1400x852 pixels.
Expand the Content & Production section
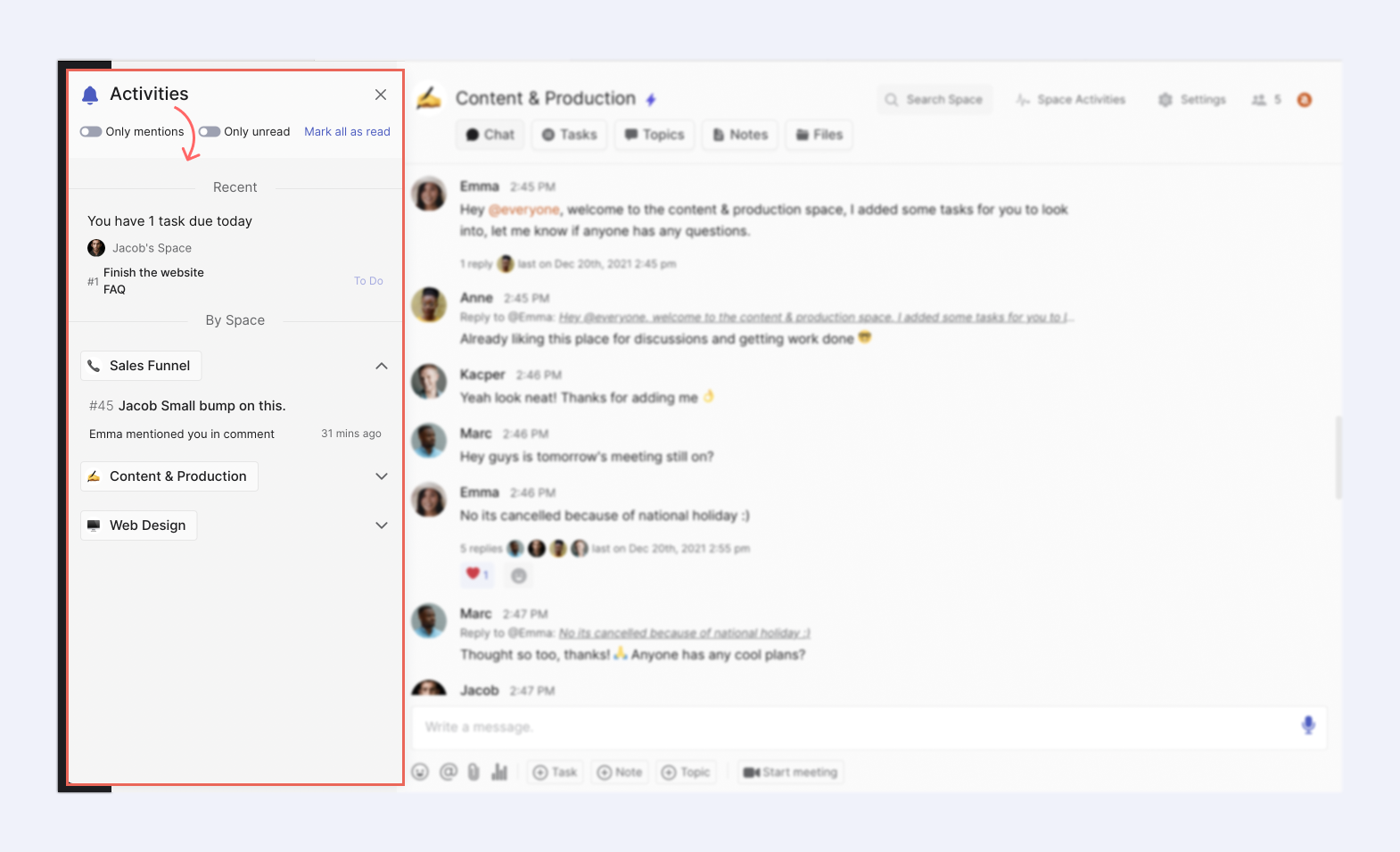(382, 476)
